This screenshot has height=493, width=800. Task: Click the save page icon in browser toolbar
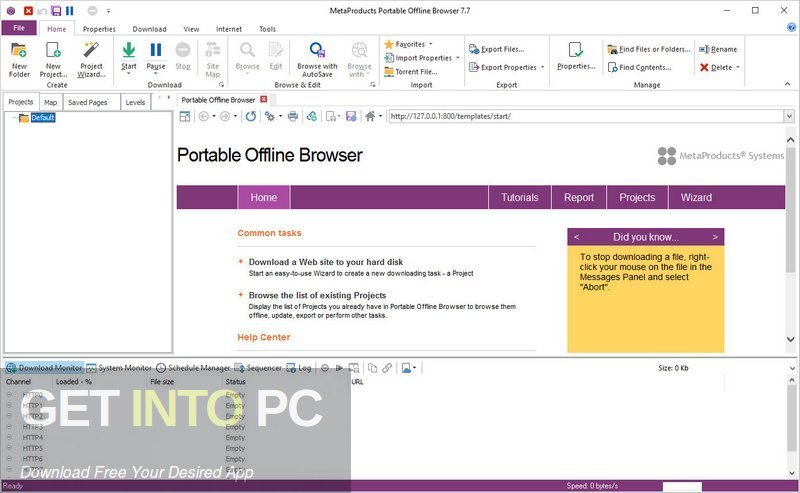point(351,116)
